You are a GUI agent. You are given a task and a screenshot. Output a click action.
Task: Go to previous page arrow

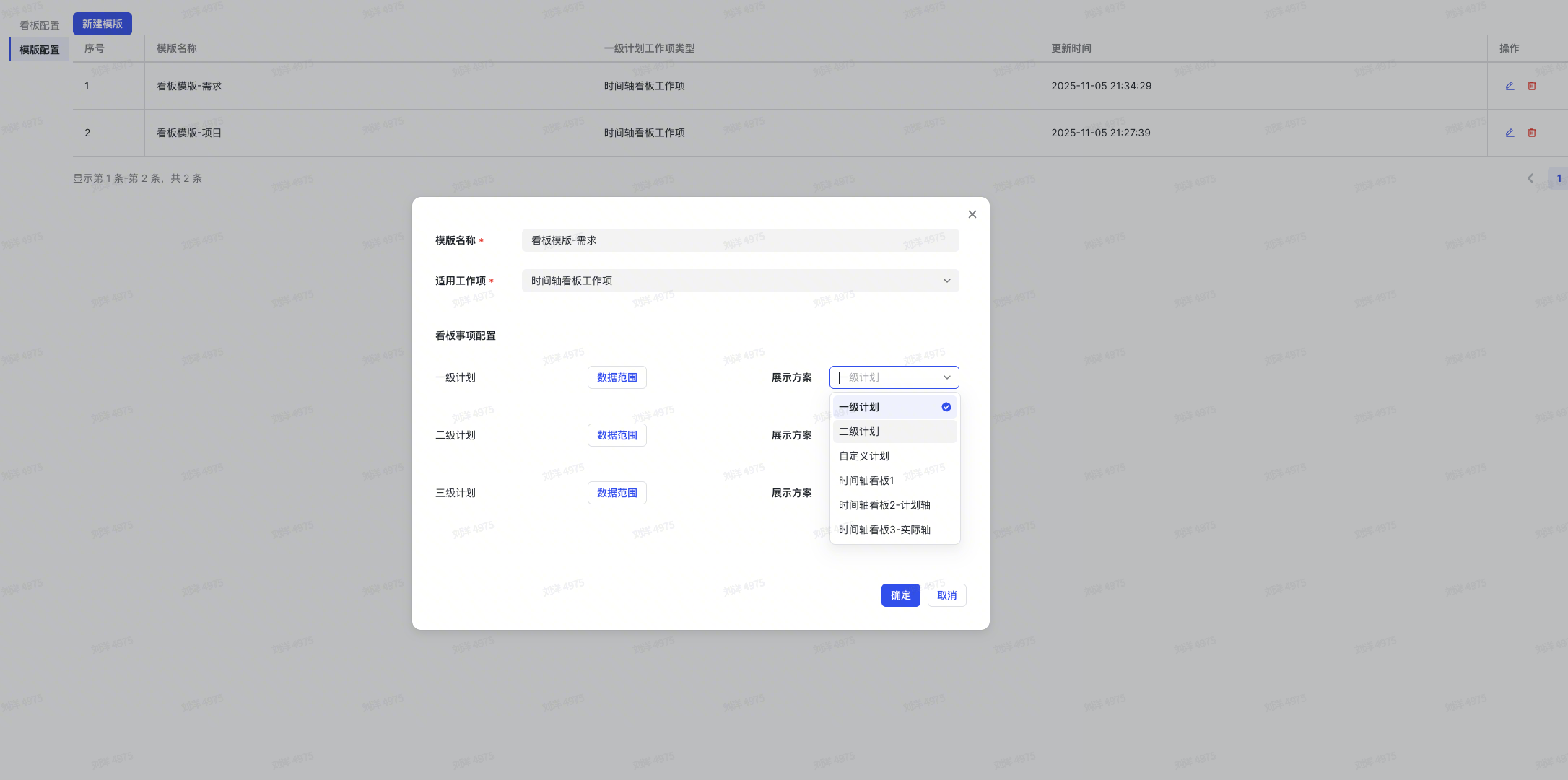coord(1530,178)
